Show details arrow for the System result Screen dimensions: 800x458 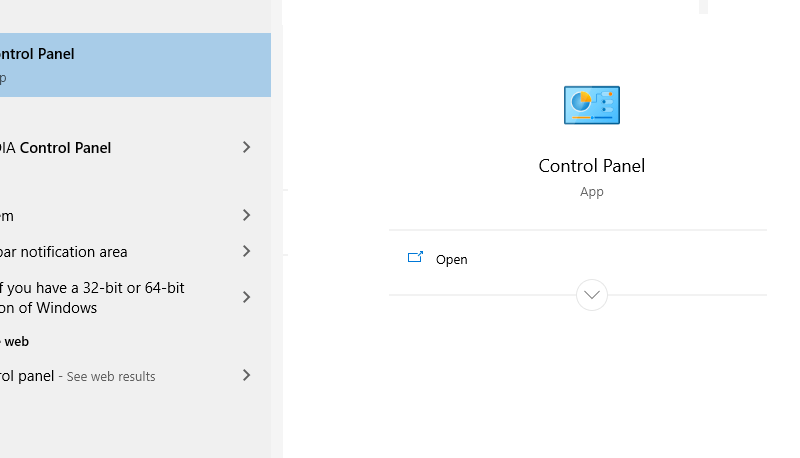pos(246,215)
